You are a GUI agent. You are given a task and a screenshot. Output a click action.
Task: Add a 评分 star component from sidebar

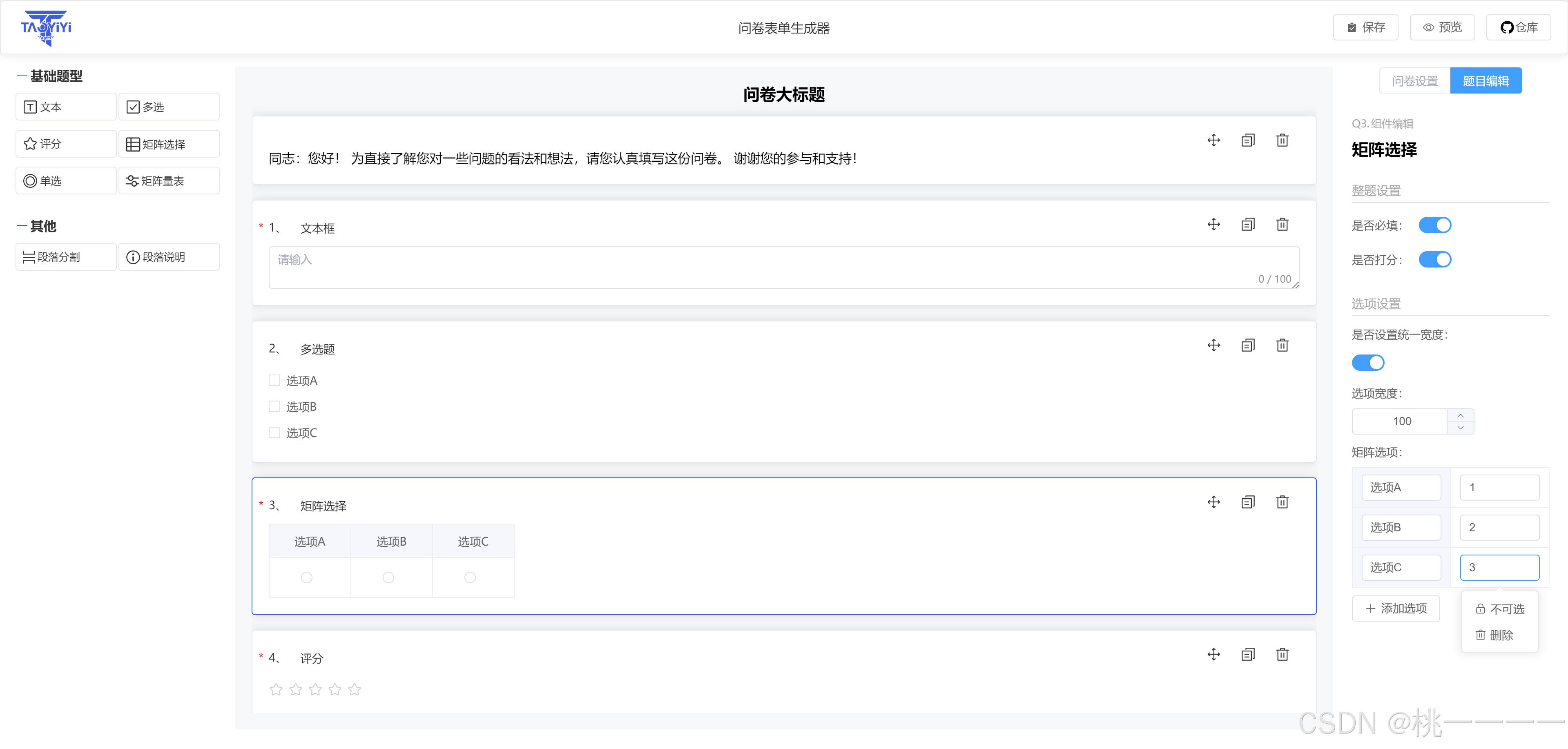pyautogui.click(x=66, y=144)
